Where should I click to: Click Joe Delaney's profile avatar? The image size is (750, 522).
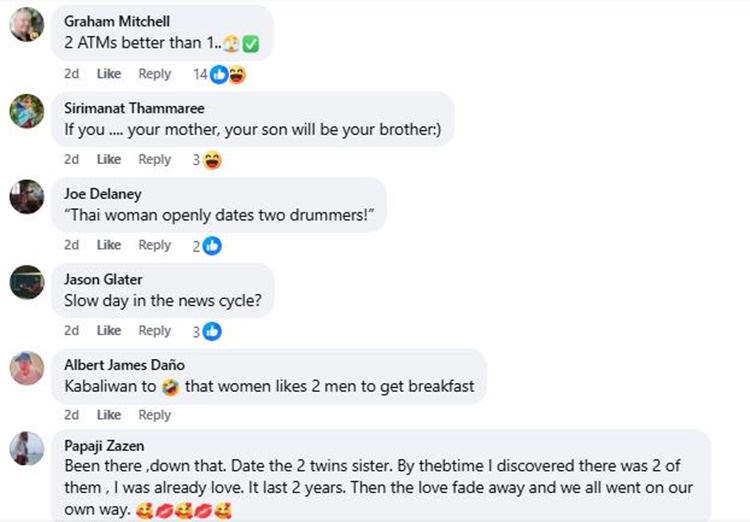click(x=27, y=196)
